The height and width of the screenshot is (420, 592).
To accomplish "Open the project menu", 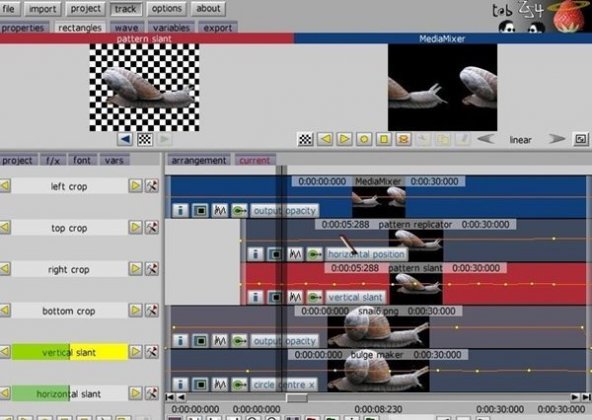I will tap(85, 8).
